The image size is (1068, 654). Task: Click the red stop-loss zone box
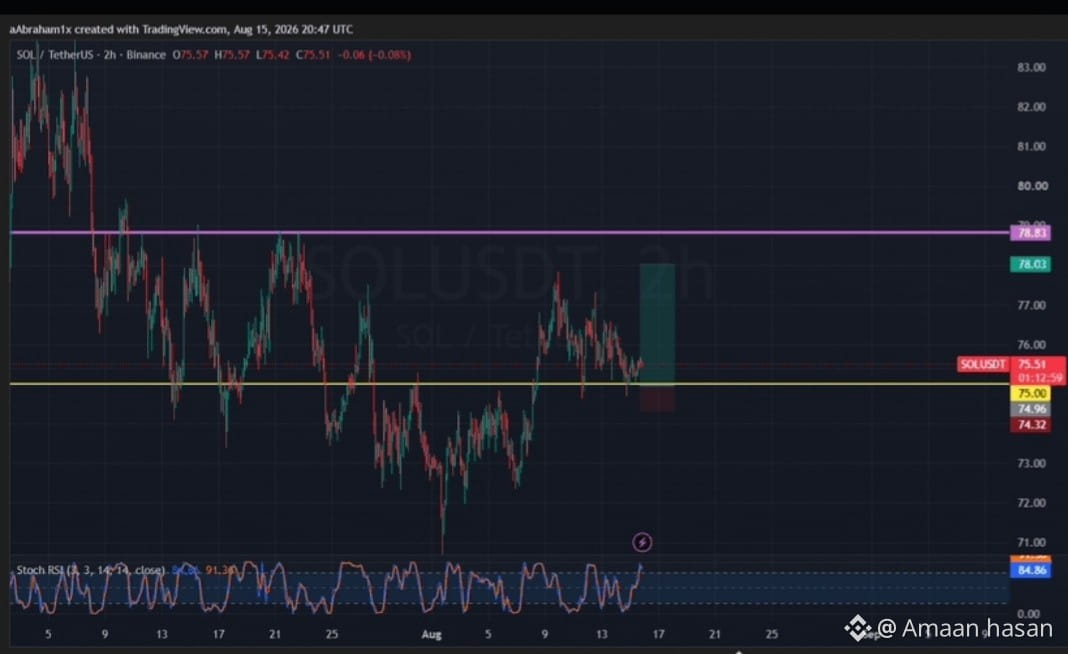click(x=657, y=399)
